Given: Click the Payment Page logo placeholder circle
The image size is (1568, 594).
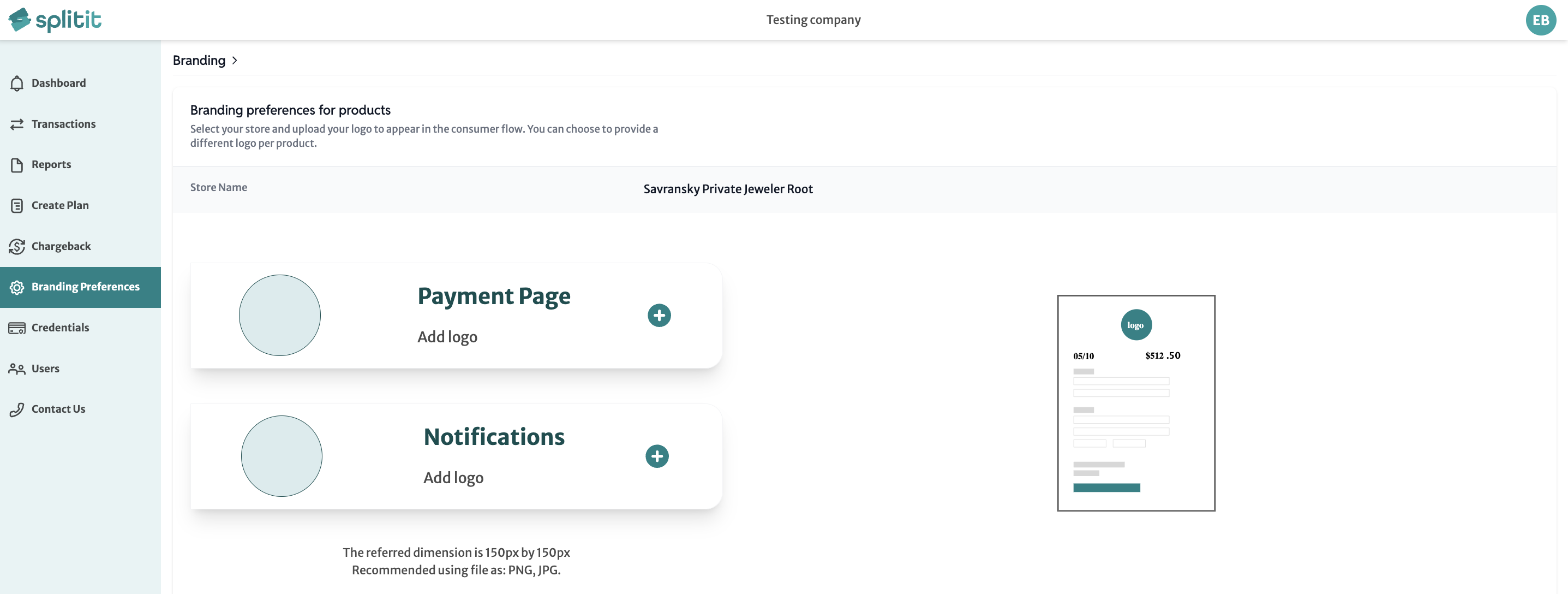Looking at the screenshot, I should 279,316.
